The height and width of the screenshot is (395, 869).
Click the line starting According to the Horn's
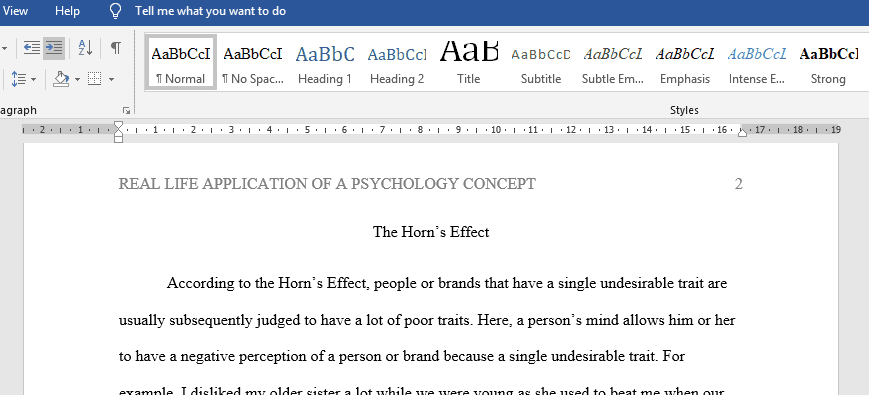[x=447, y=284]
